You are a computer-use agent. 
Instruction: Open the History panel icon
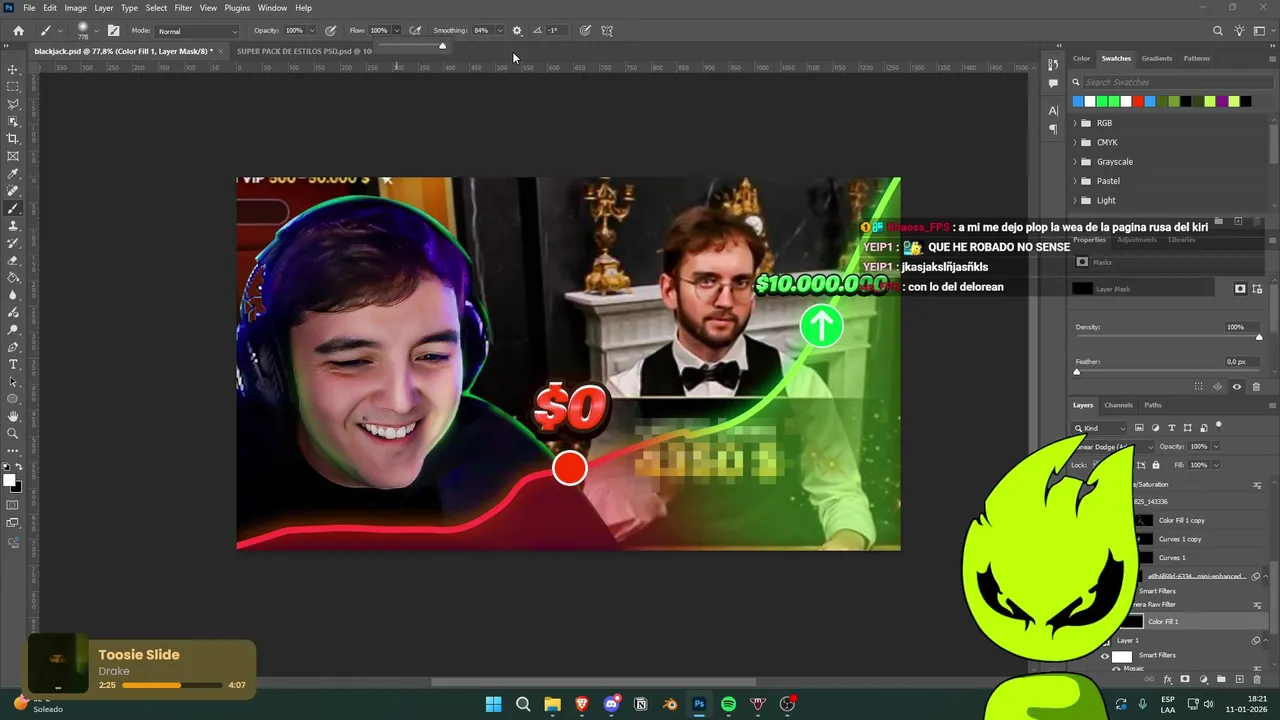click(x=1053, y=65)
